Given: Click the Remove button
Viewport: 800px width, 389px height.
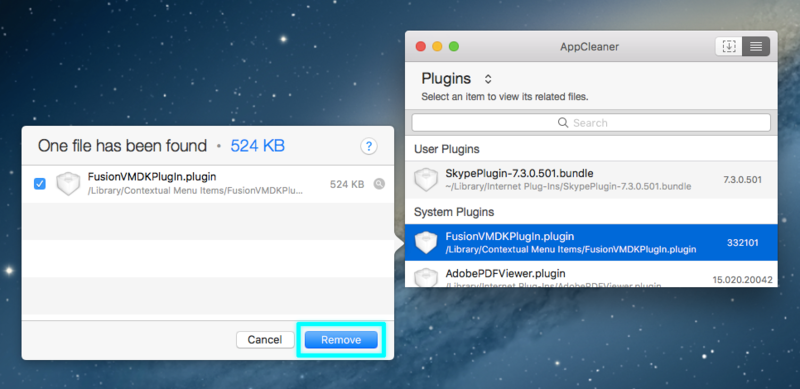Looking at the screenshot, I should tap(341, 340).
